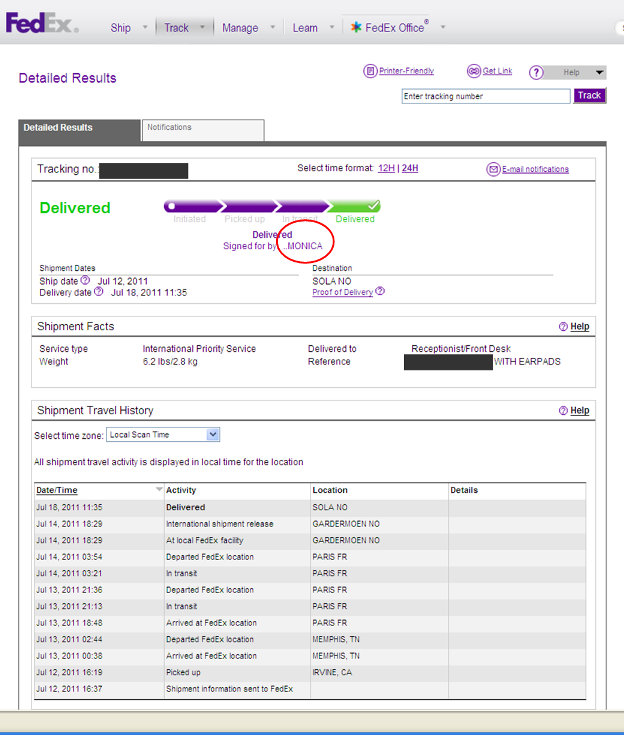The width and height of the screenshot is (624, 735).
Task: Click the Jul 14, 2011 03:54 Departed row
Action: [310, 557]
